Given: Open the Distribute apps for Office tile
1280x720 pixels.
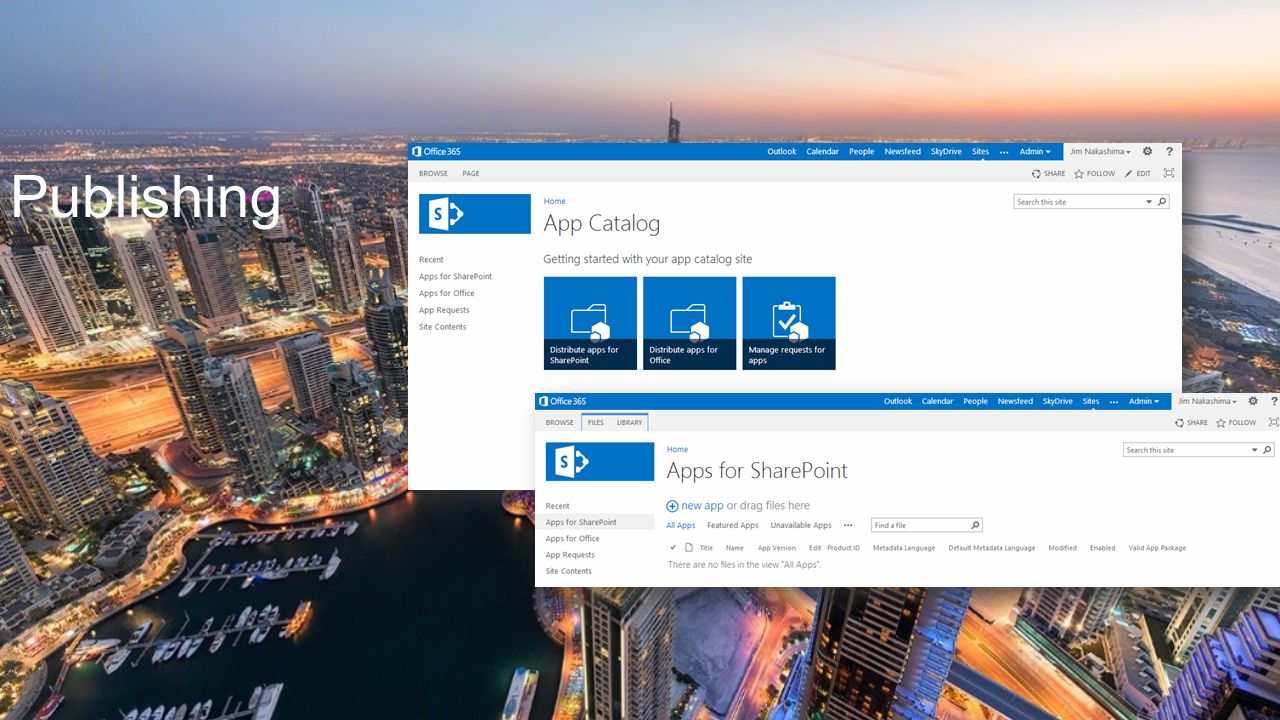Looking at the screenshot, I should tap(689, 323).
